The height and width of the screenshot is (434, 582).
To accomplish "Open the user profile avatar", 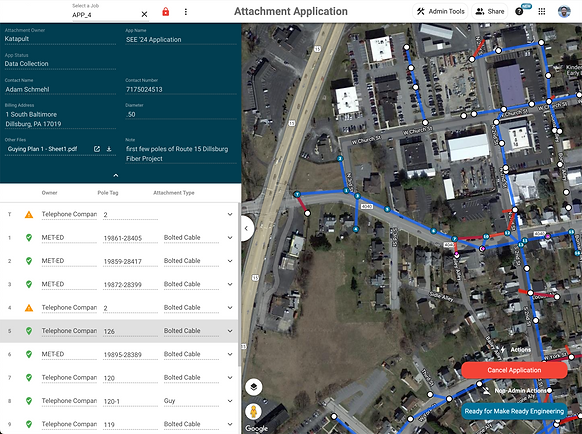I will (564, 12).
